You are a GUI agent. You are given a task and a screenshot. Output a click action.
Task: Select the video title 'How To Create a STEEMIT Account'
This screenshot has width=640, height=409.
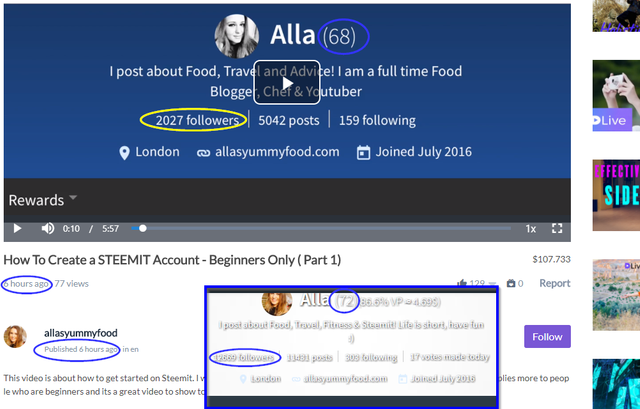click(172, 260)
